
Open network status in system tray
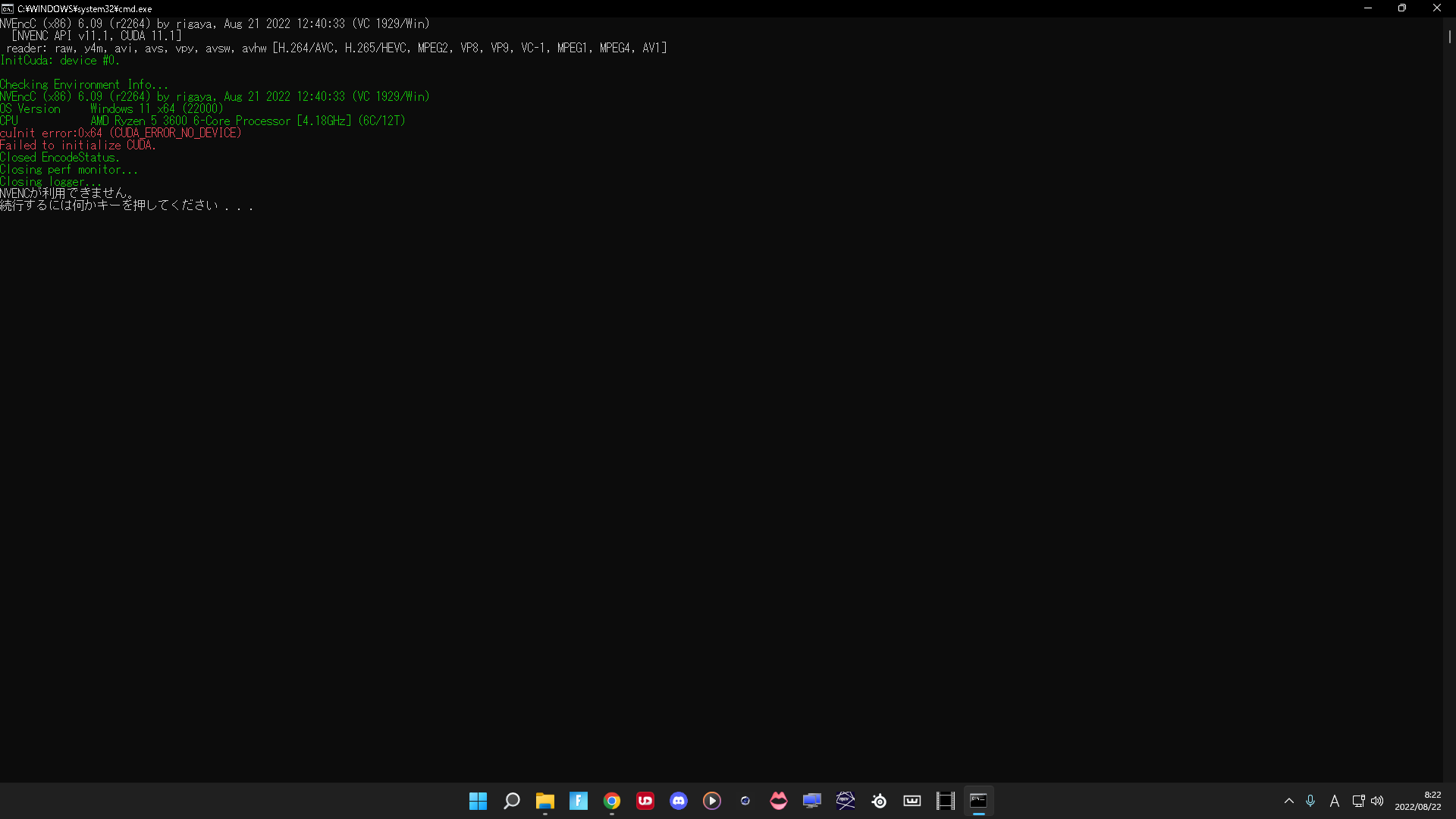tap(1358, 801)
